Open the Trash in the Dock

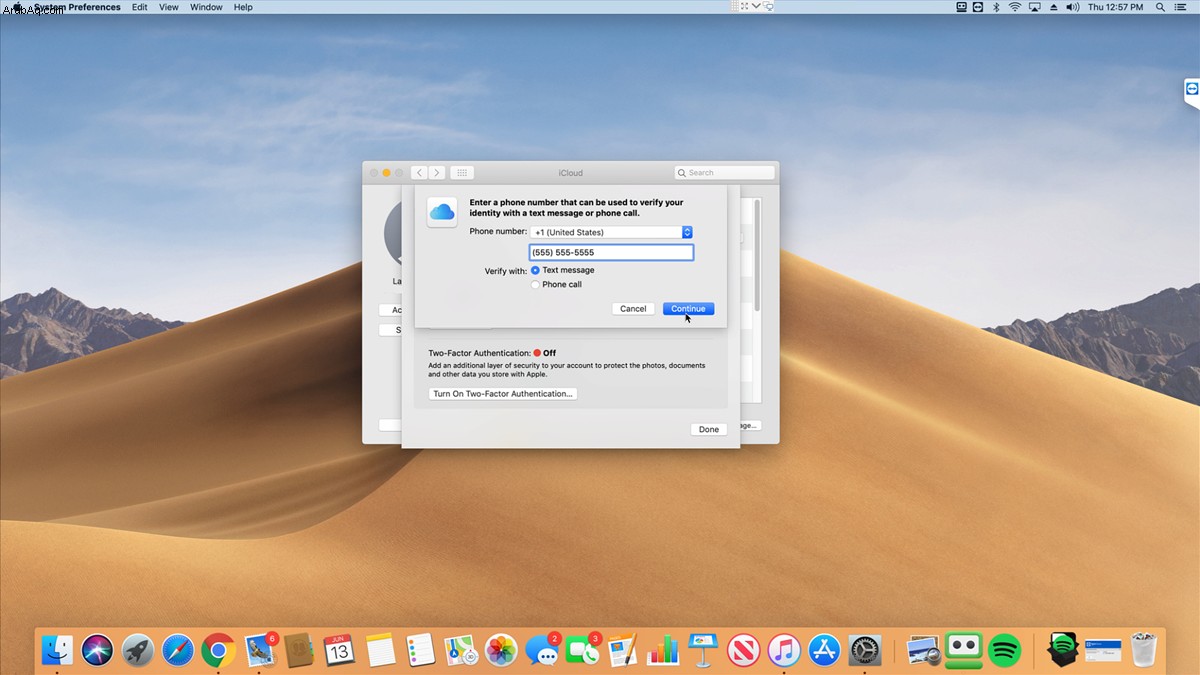tap(1143, 650)
